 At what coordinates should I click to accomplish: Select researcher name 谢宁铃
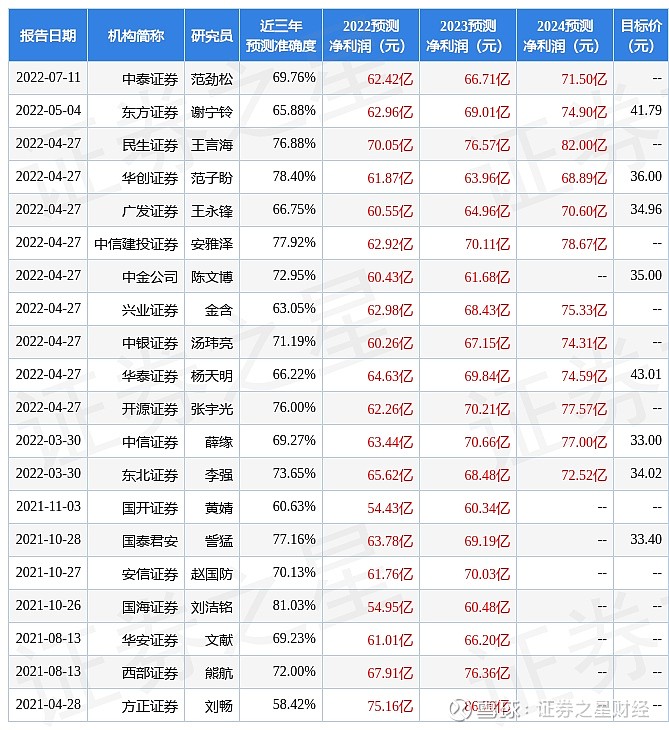tap(212, 112)
